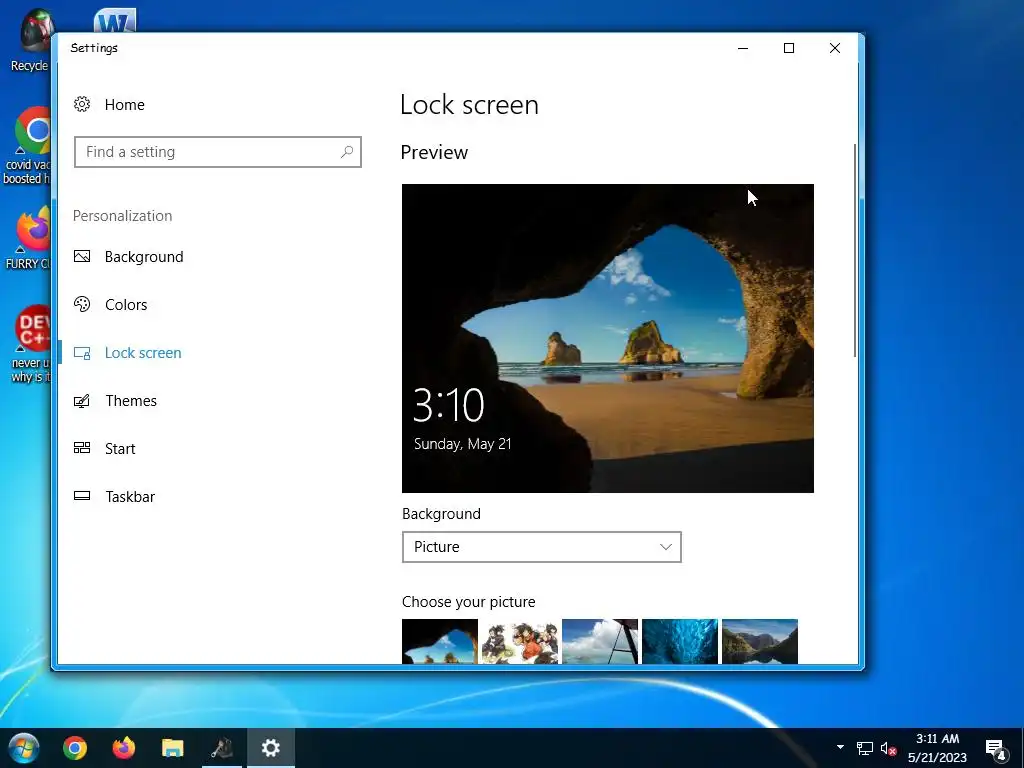Select the Word desktop icon behind Settings
Viewport: 1024px width, 768px height.
point(115,20)
